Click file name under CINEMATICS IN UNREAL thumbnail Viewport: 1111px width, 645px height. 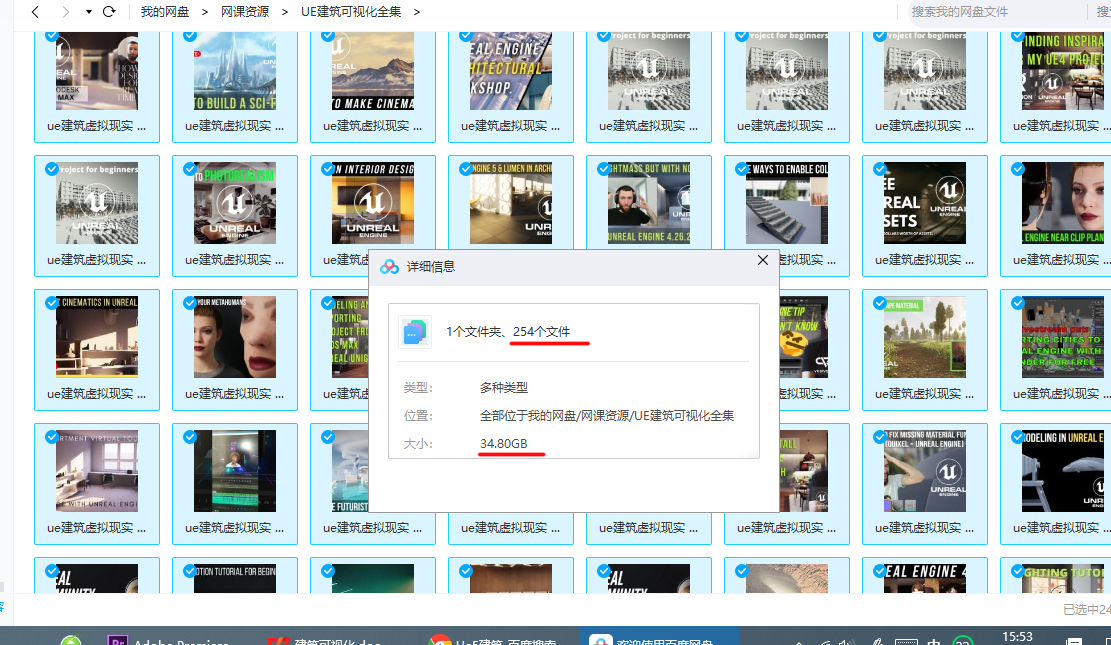click(x=97, y=394)
